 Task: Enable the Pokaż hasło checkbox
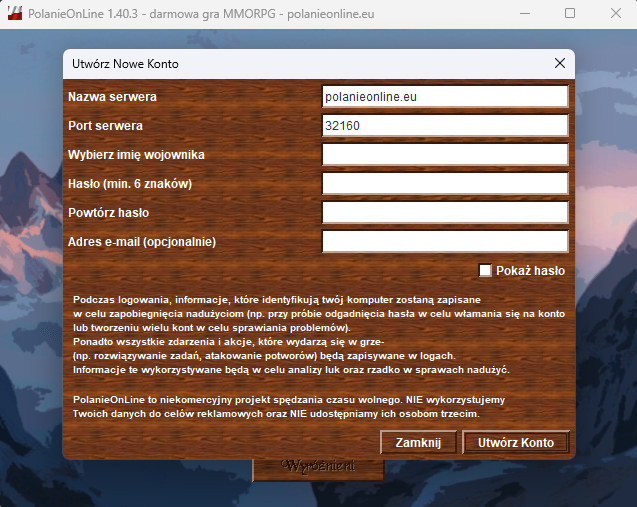coord(486,270)
